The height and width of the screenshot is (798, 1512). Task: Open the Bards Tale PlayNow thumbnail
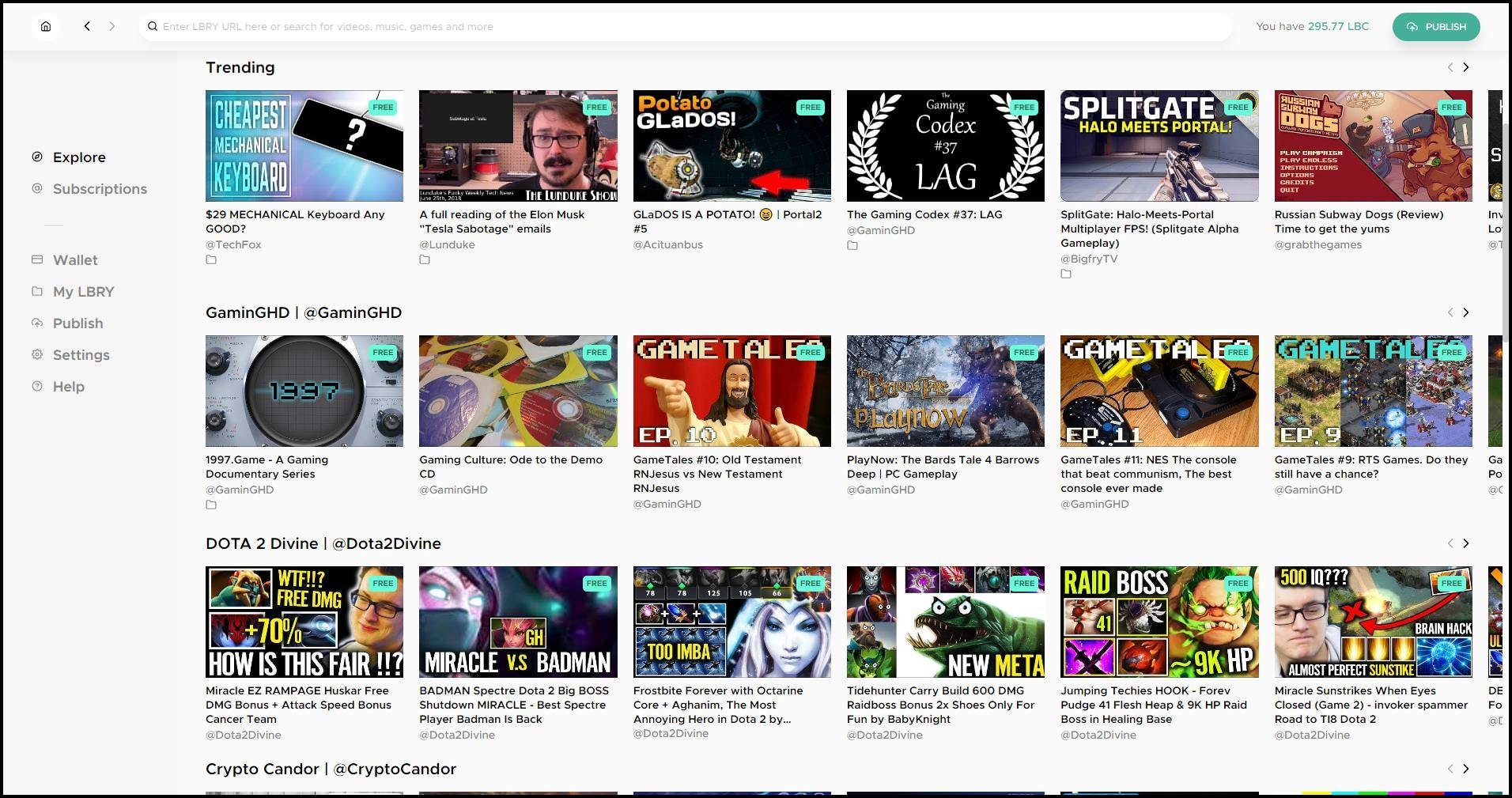pyautogui.click(x=946, y=391)
